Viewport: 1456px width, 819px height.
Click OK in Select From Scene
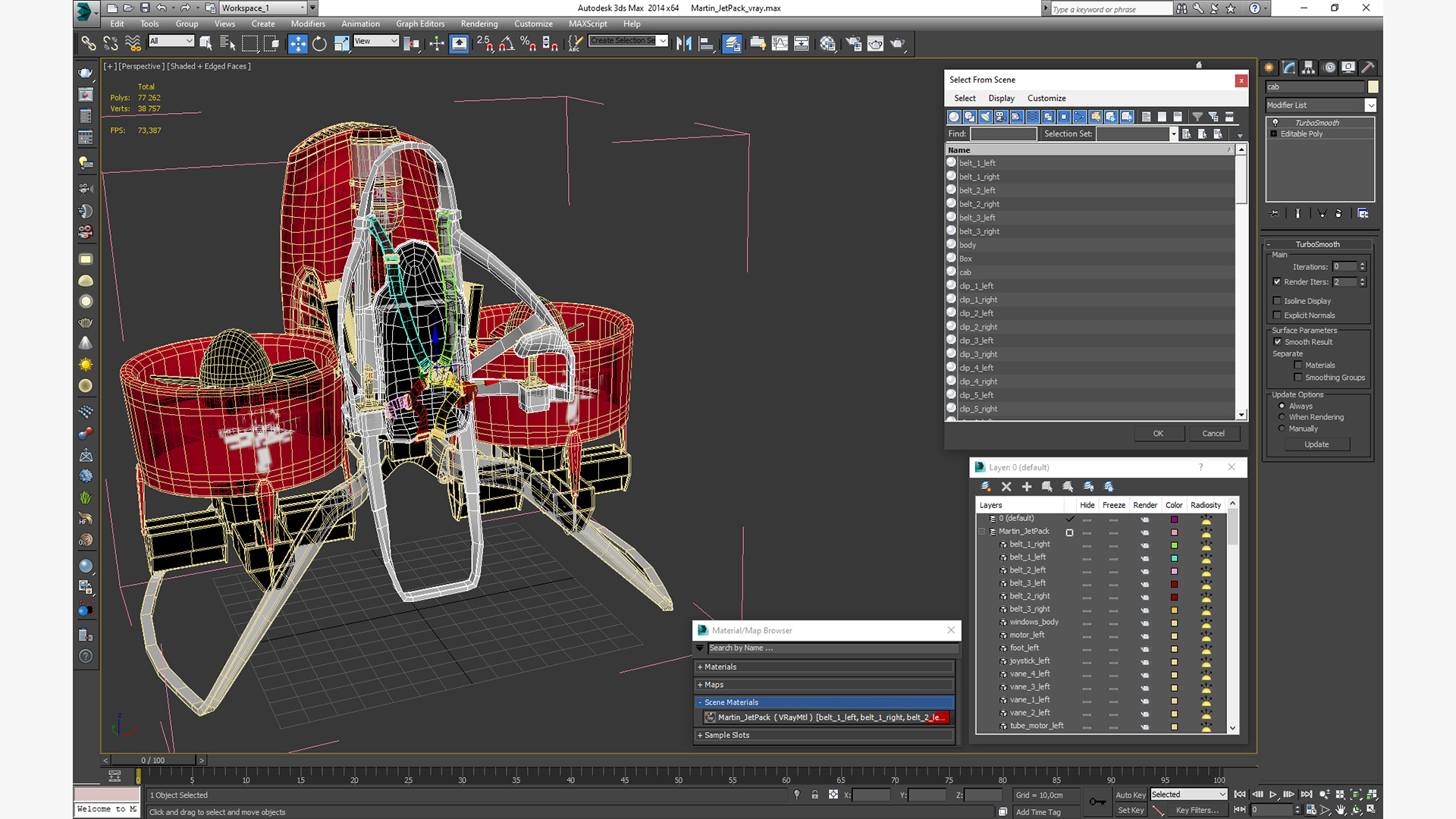(1158, 434)
